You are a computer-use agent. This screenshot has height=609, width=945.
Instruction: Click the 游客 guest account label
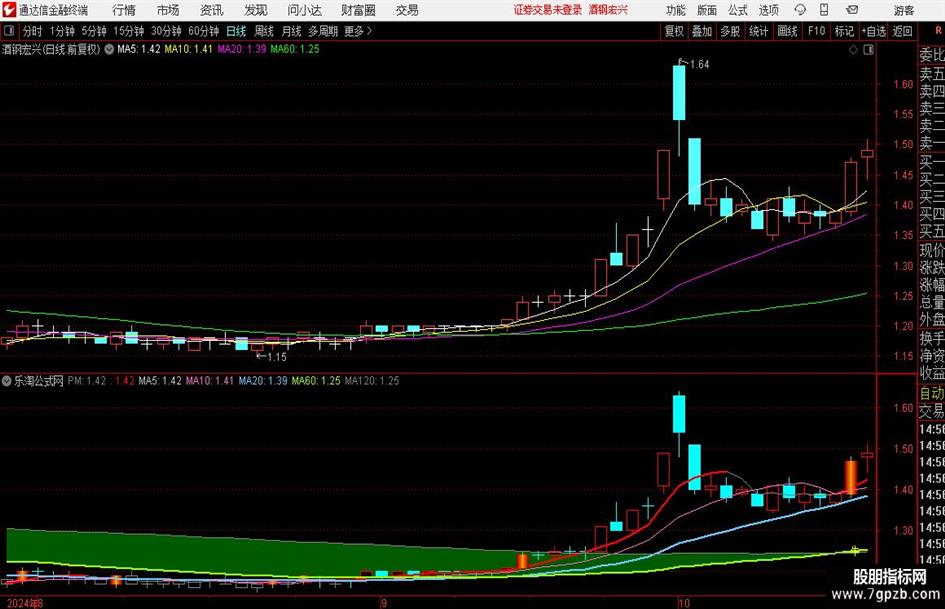point(904,10)
